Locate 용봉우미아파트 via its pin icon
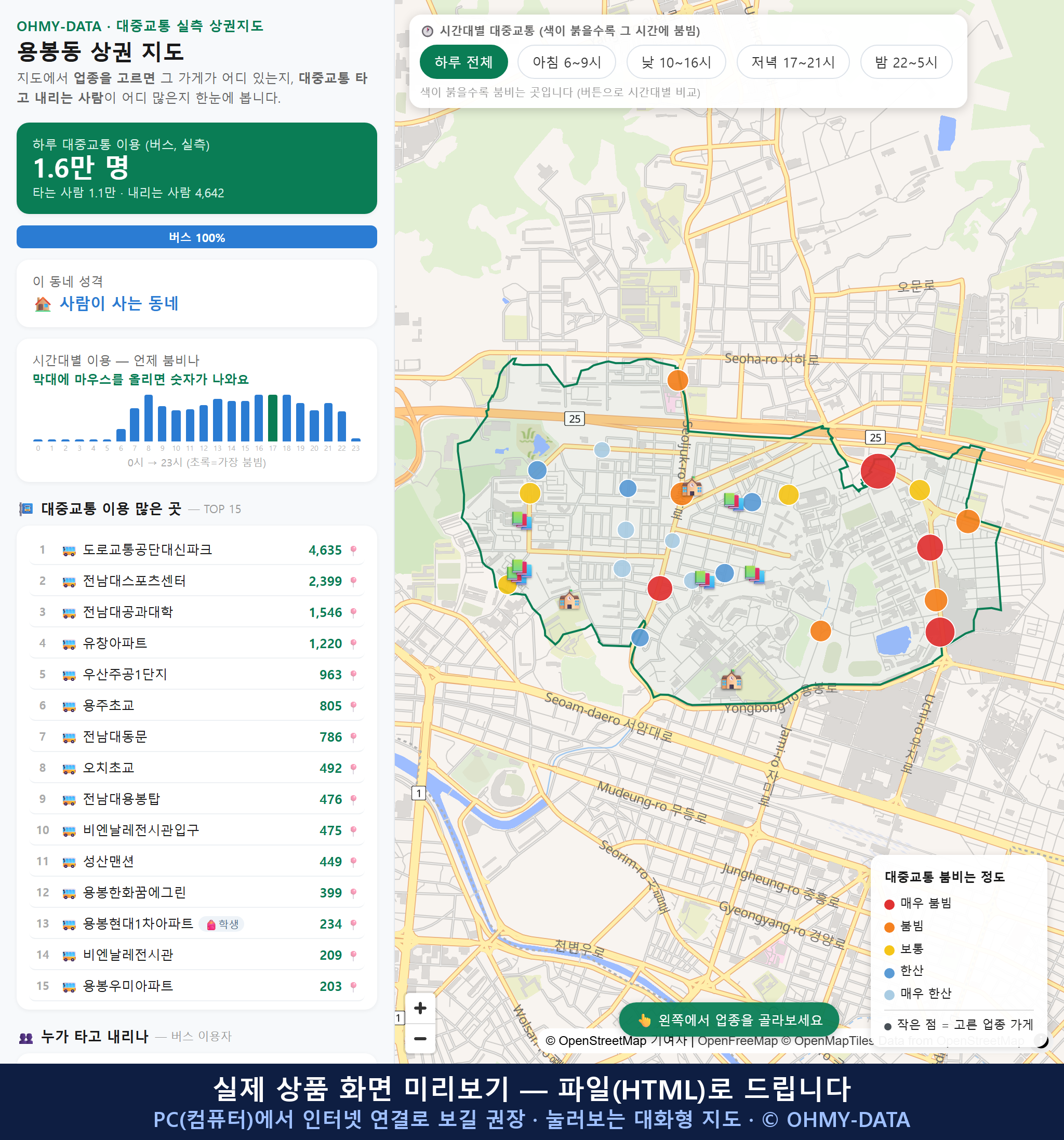 pyautogui.click(x=353, y=986)
